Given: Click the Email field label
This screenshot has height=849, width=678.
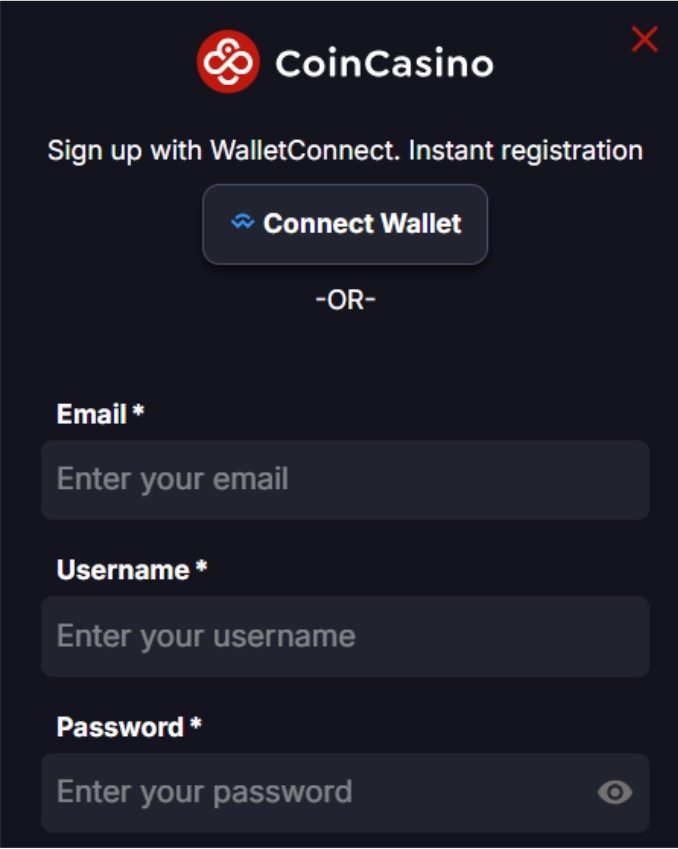Looking at the screenshot, I should 92,414.
